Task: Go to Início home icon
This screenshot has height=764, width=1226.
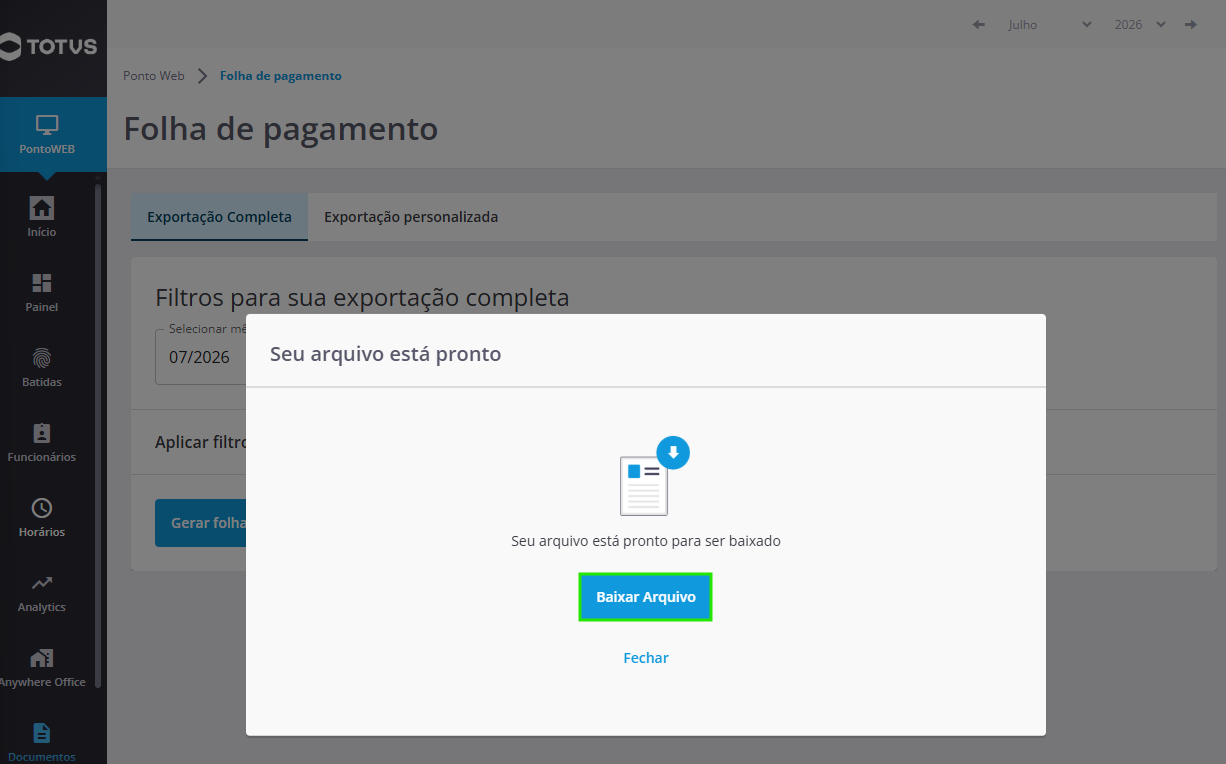Action: click(42, 208)
